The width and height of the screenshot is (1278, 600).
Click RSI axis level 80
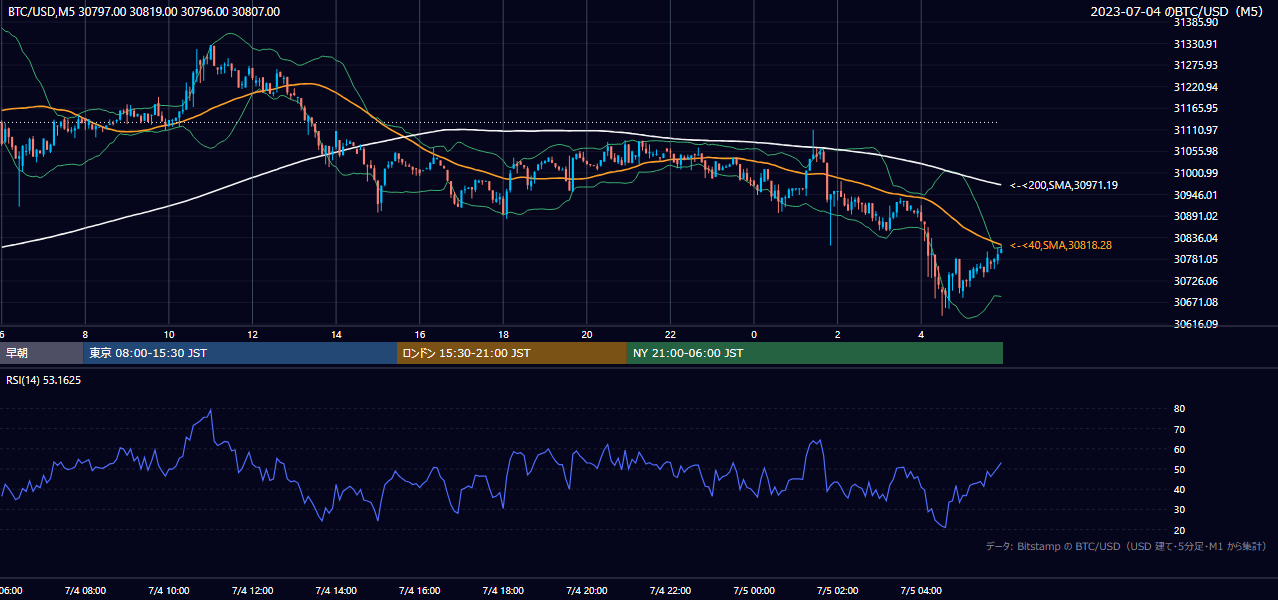[x=1179, y=409]
